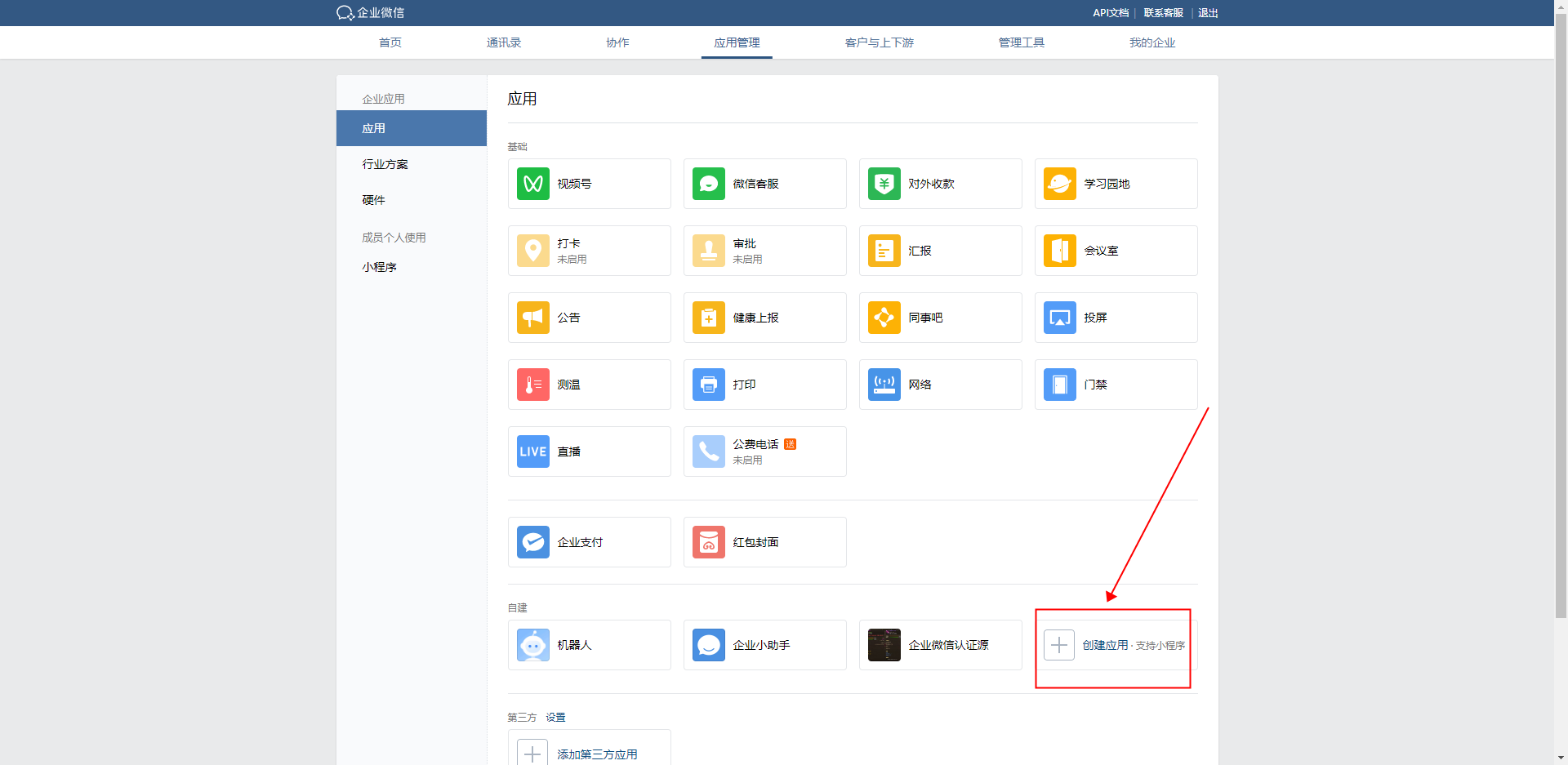Image resolution: width=1568 pixels, height=765 pixels.
Task: Open the 微信客服 green chat icon
Action: pos(708,184)
